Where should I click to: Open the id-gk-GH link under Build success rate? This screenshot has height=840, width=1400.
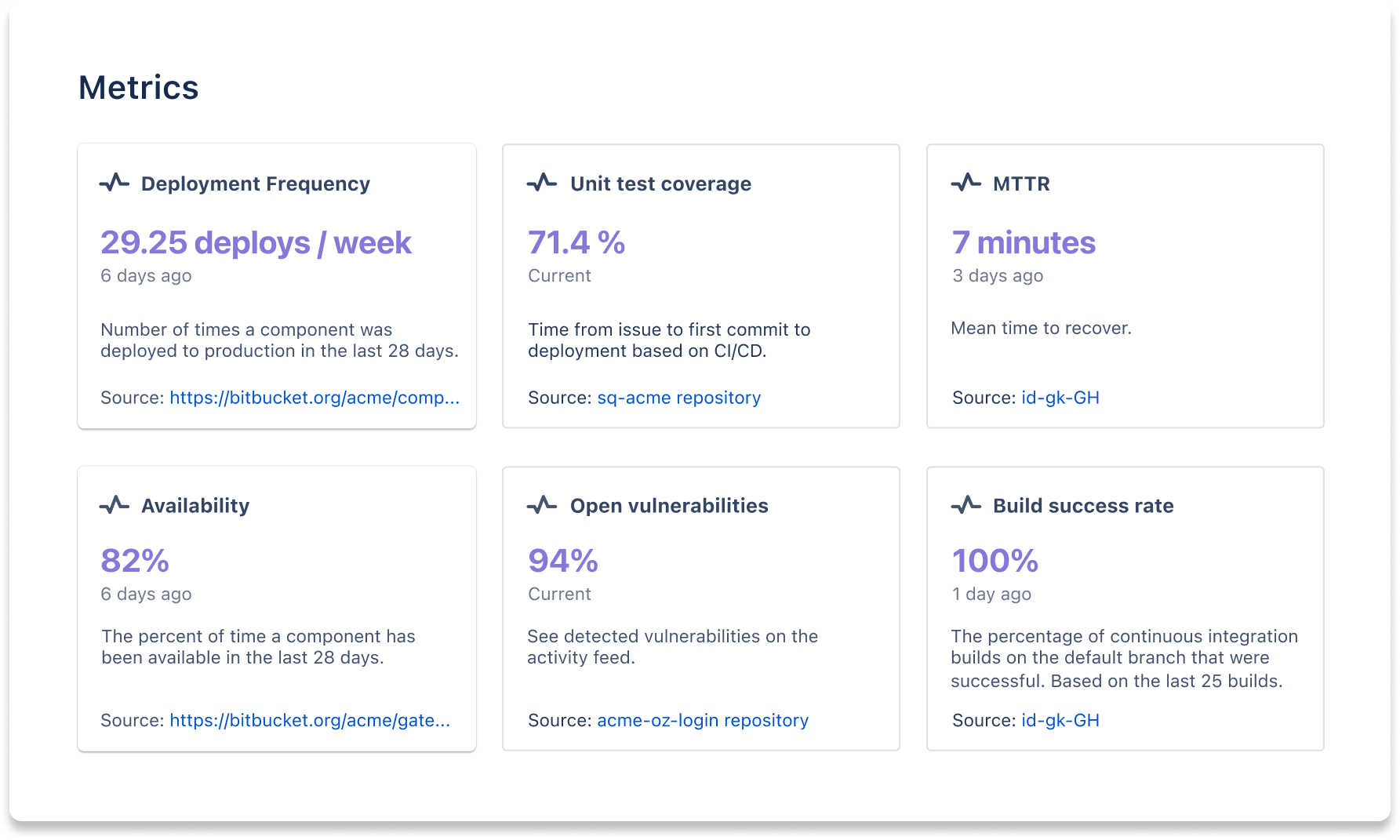point(1060,720)
